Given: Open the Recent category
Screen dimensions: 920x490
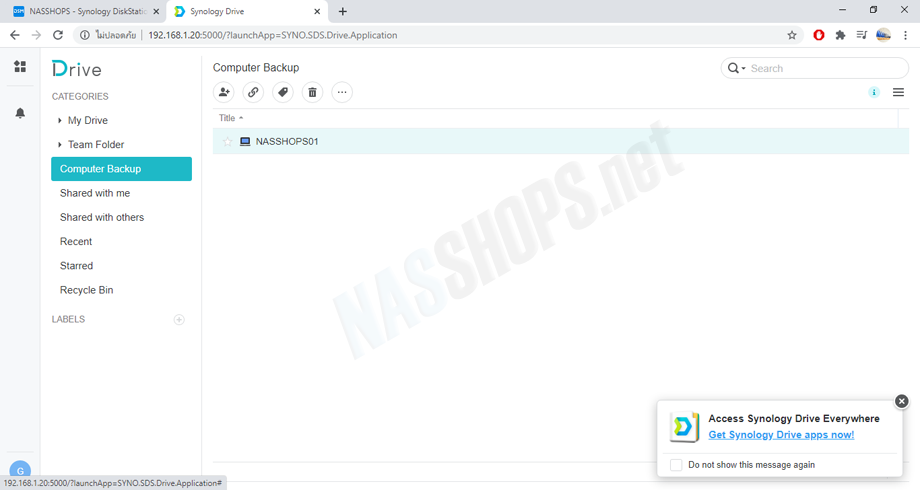Looking at the screenshot, I should coord(76,241).
